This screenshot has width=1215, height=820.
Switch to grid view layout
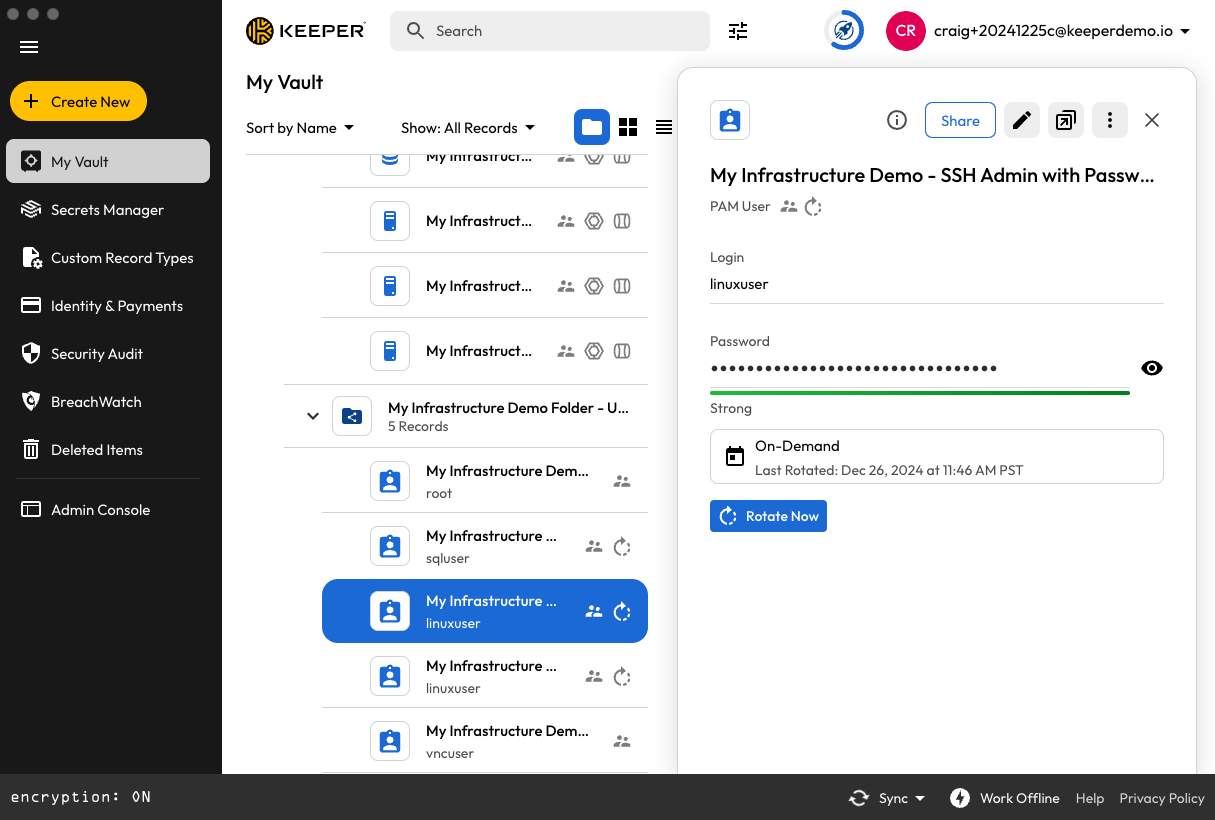(x=628, y=127)
